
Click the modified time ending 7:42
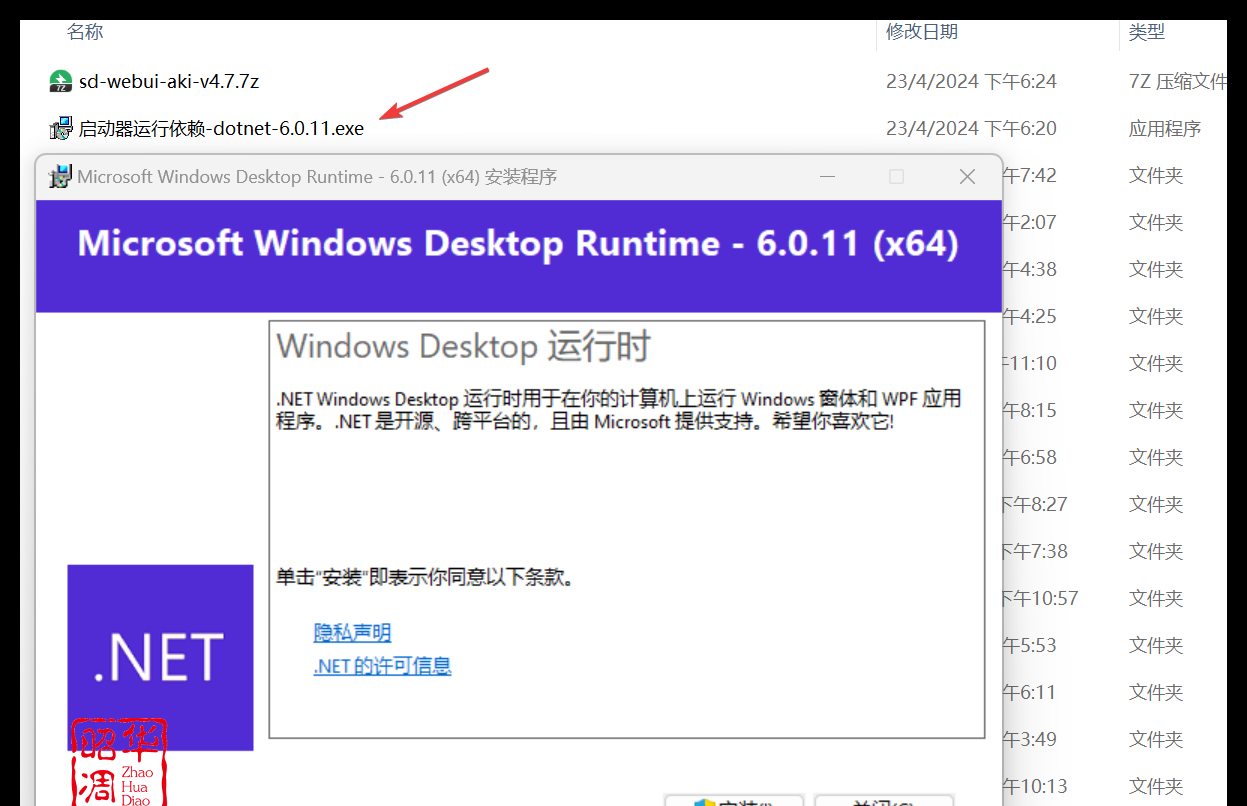point(1029,175)
